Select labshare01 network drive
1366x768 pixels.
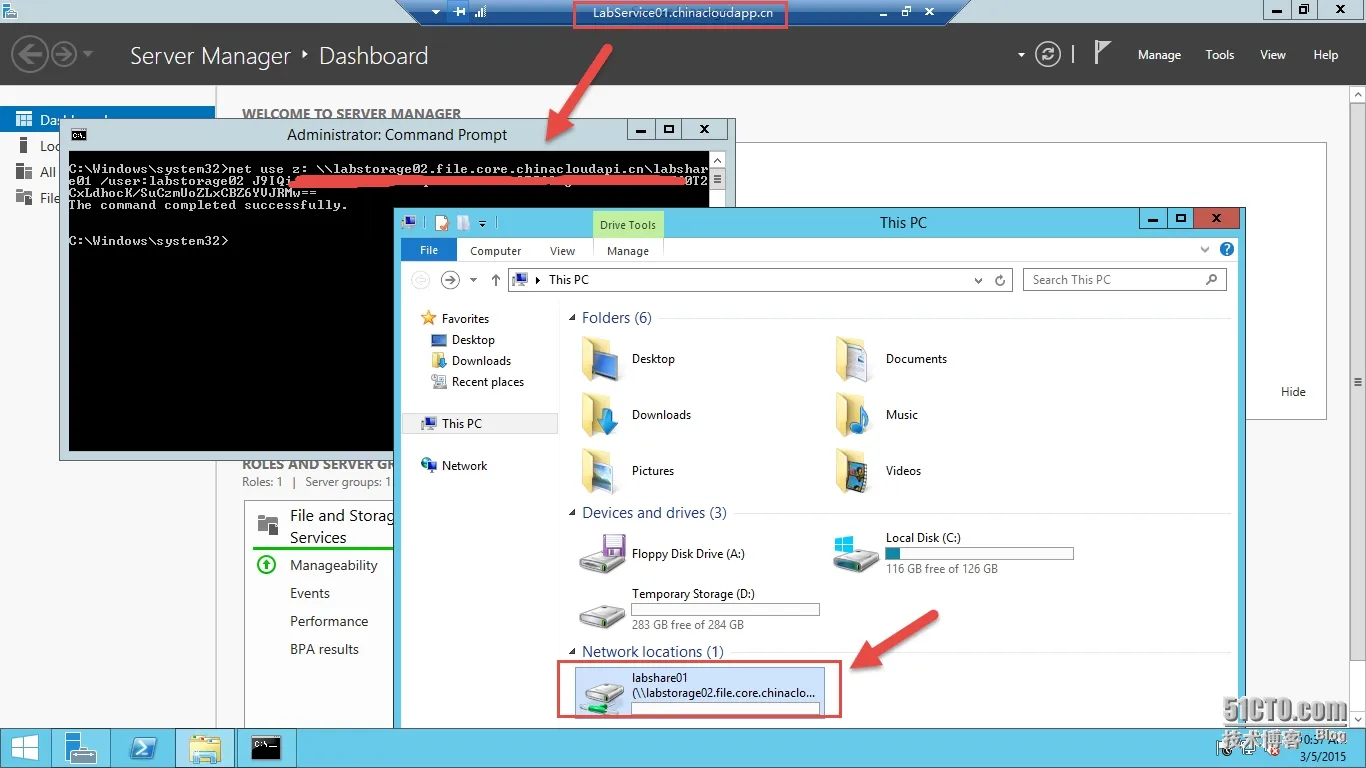(700, 692)
